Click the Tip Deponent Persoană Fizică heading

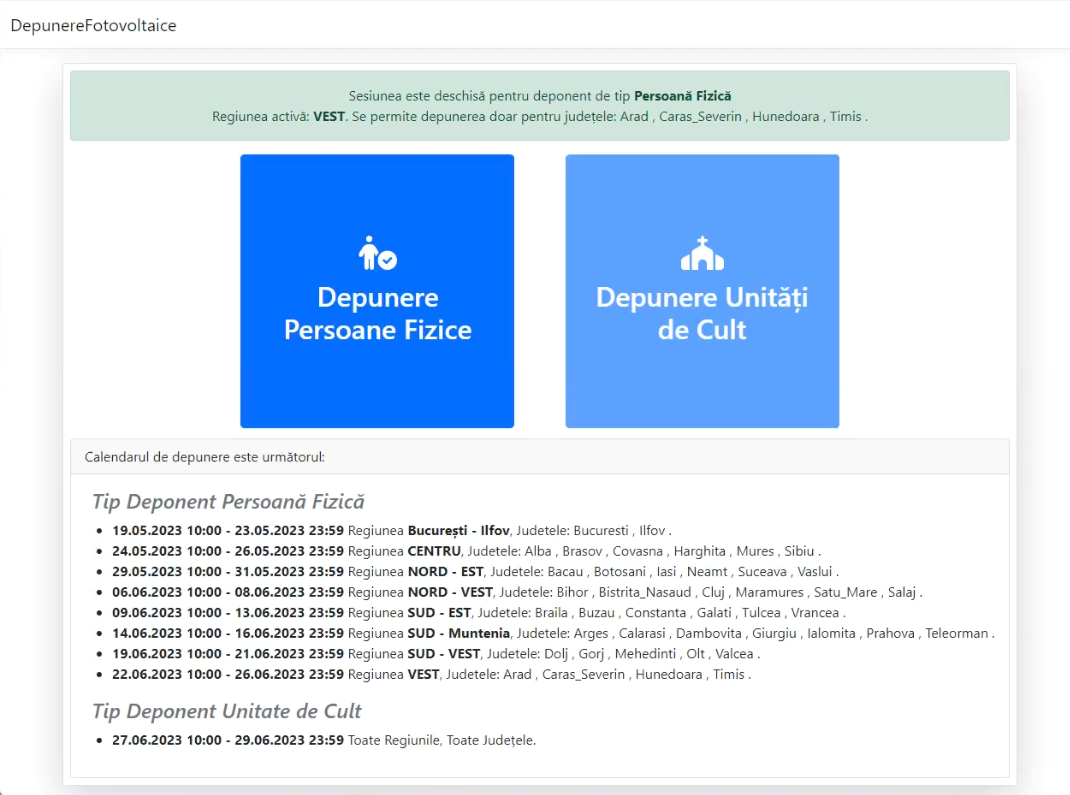[x=228, y=501]
